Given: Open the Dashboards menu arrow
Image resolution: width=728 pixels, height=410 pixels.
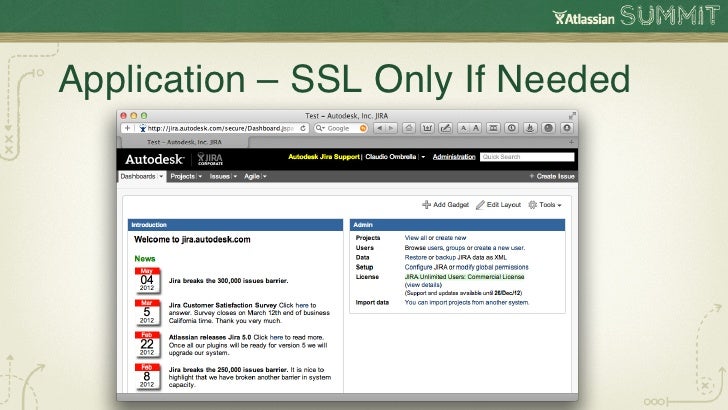Looking at the screenshot, I should pyautogui.click(x=161, y=176).
